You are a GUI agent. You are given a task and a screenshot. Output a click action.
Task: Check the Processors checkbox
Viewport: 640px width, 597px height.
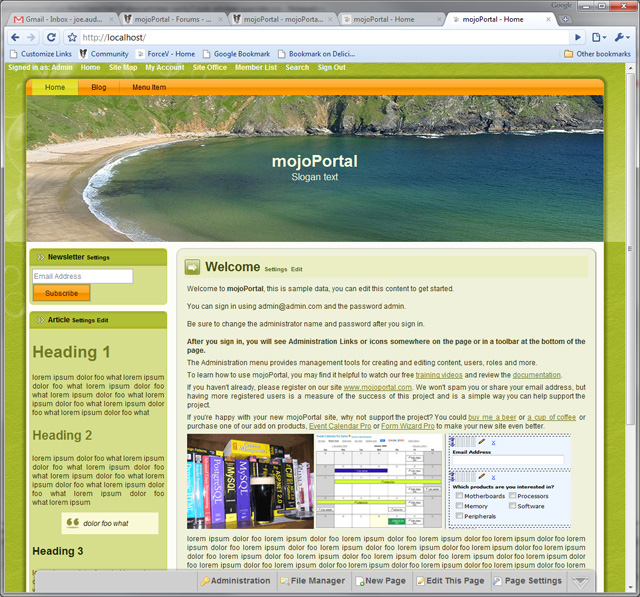coord(512,496)
